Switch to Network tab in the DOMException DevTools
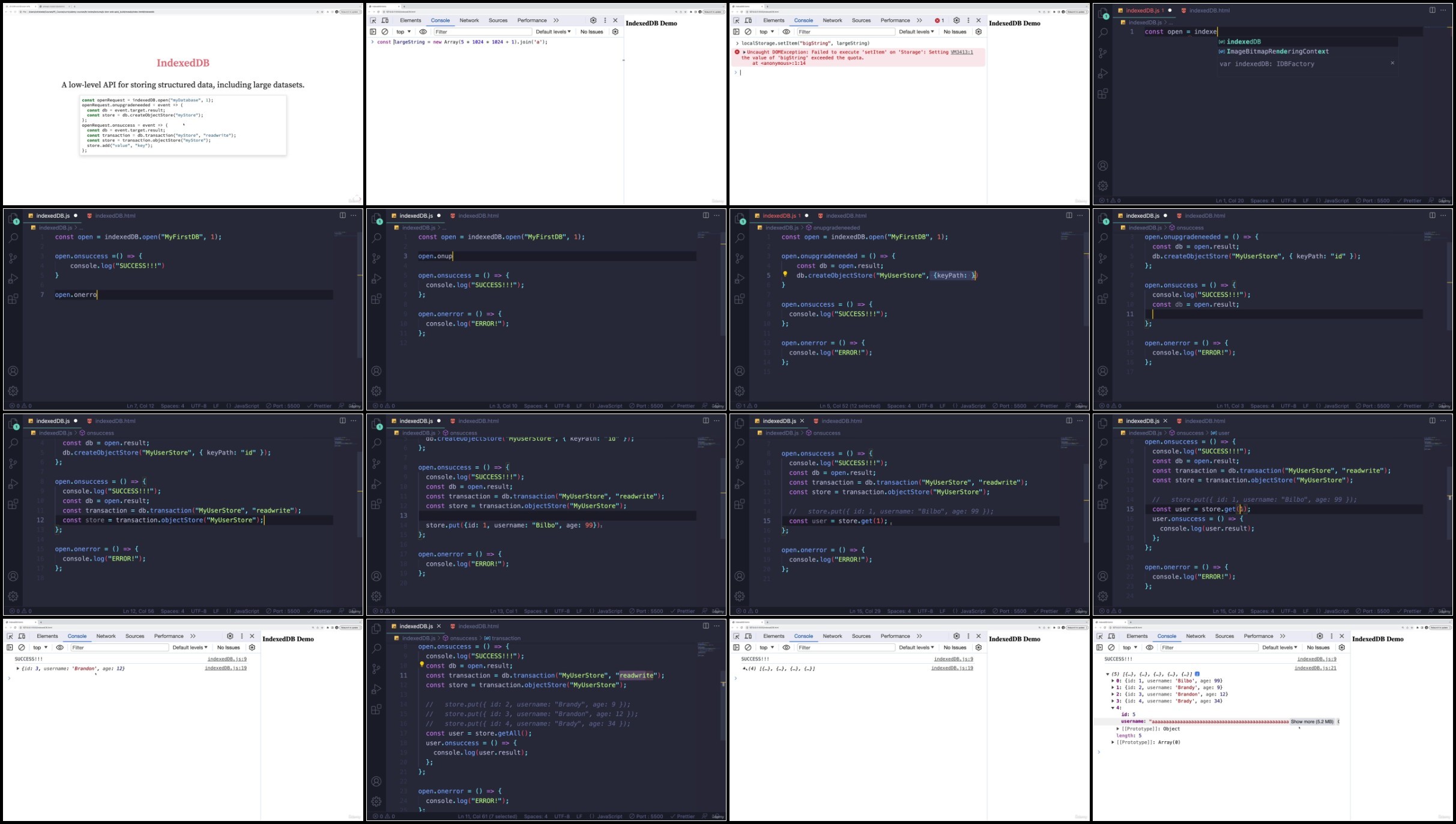Viewport: 1456px width, 824px height. [x=832, y=20]
